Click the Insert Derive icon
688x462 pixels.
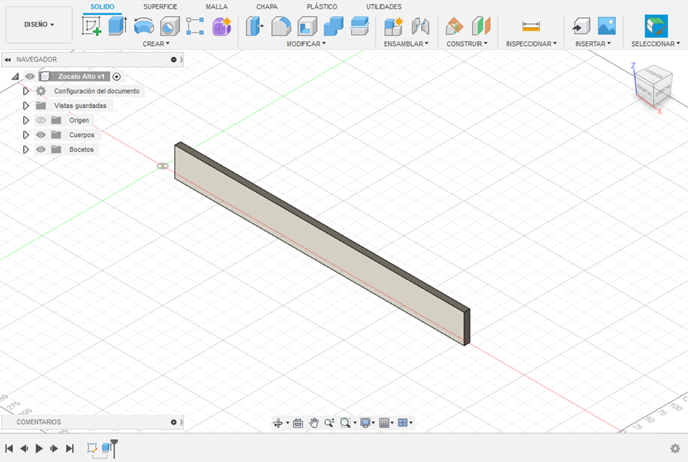click(581, 26)
